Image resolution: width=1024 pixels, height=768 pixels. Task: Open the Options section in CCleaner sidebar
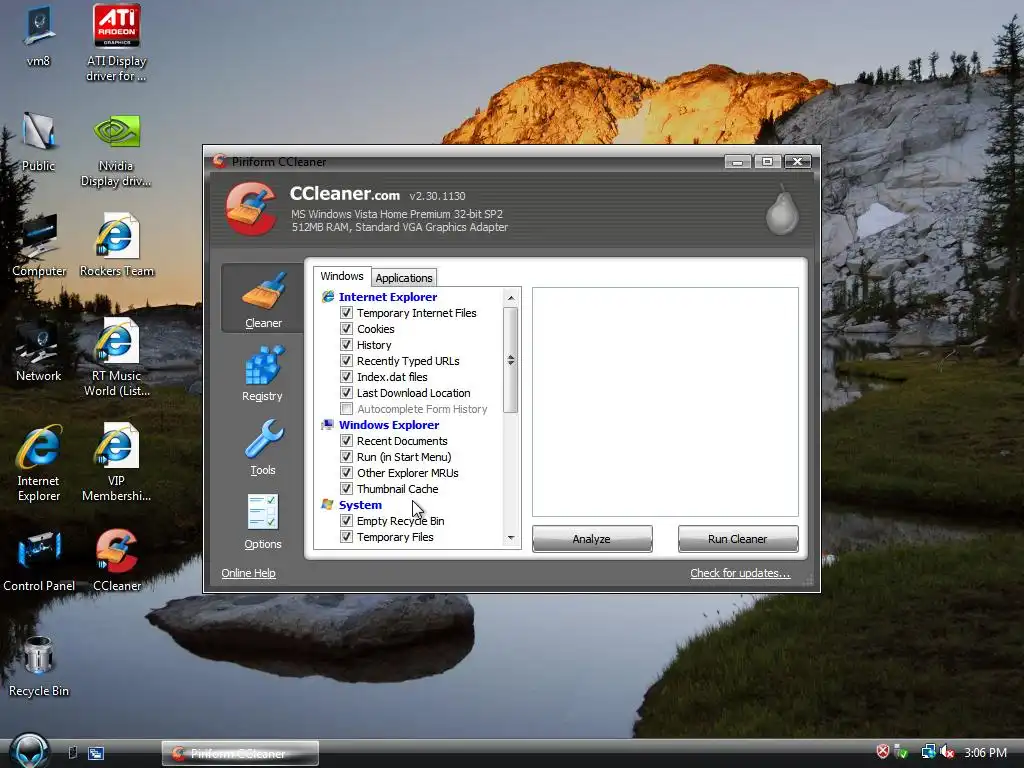[x=263, y=522]
